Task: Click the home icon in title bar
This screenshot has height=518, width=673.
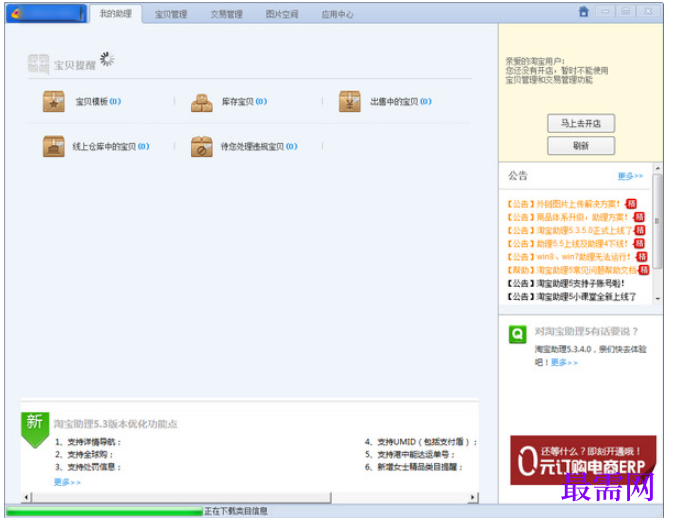Action: click(584, 12)
